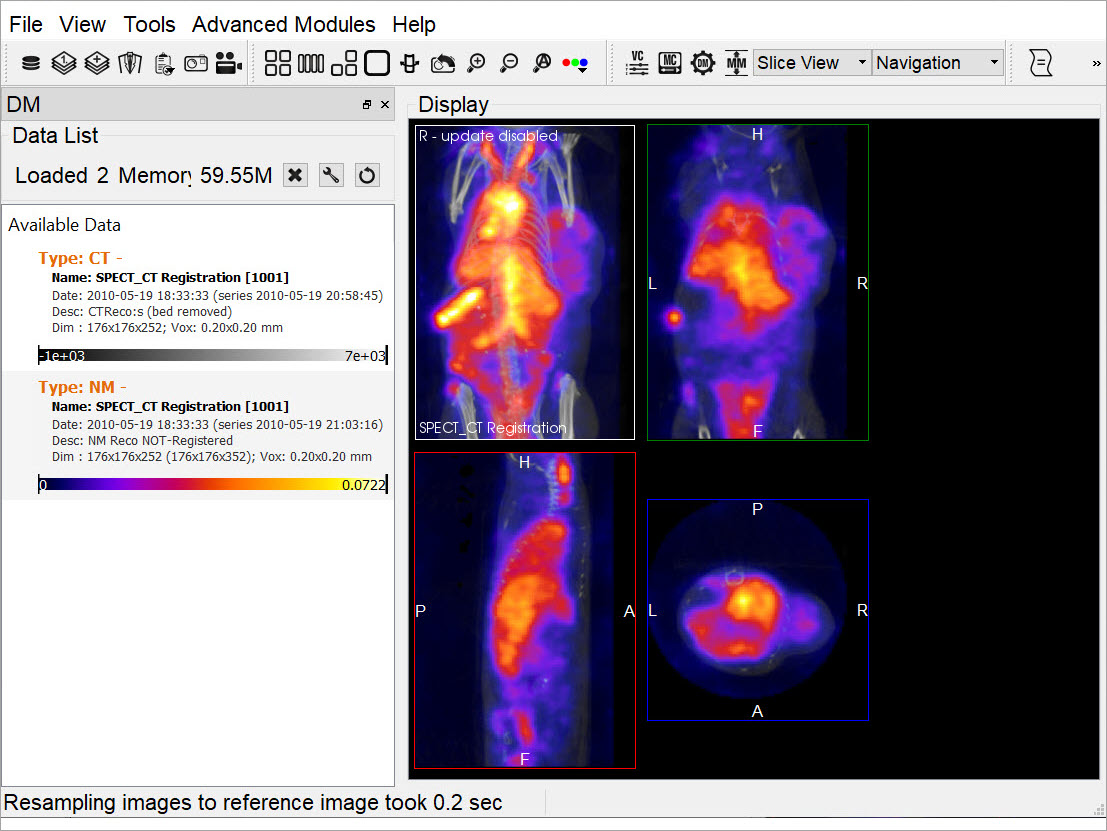Switch to the 2x2 grid layout
This screenshot has width=1107, height=831.
click(x=278, y=63)
